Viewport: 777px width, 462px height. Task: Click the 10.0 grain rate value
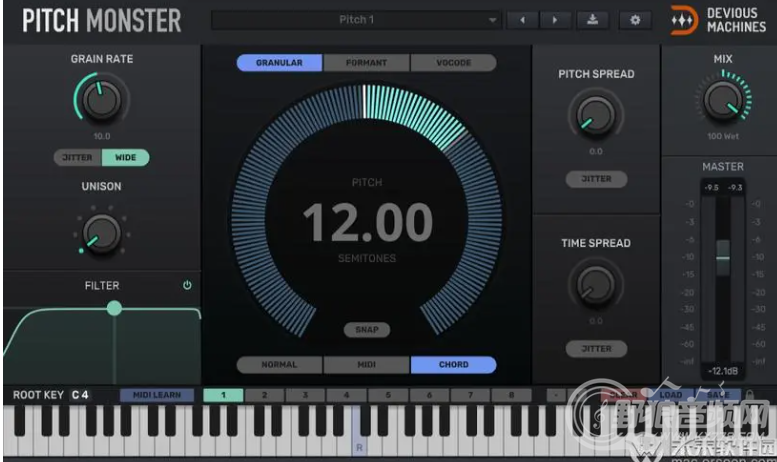102,136
